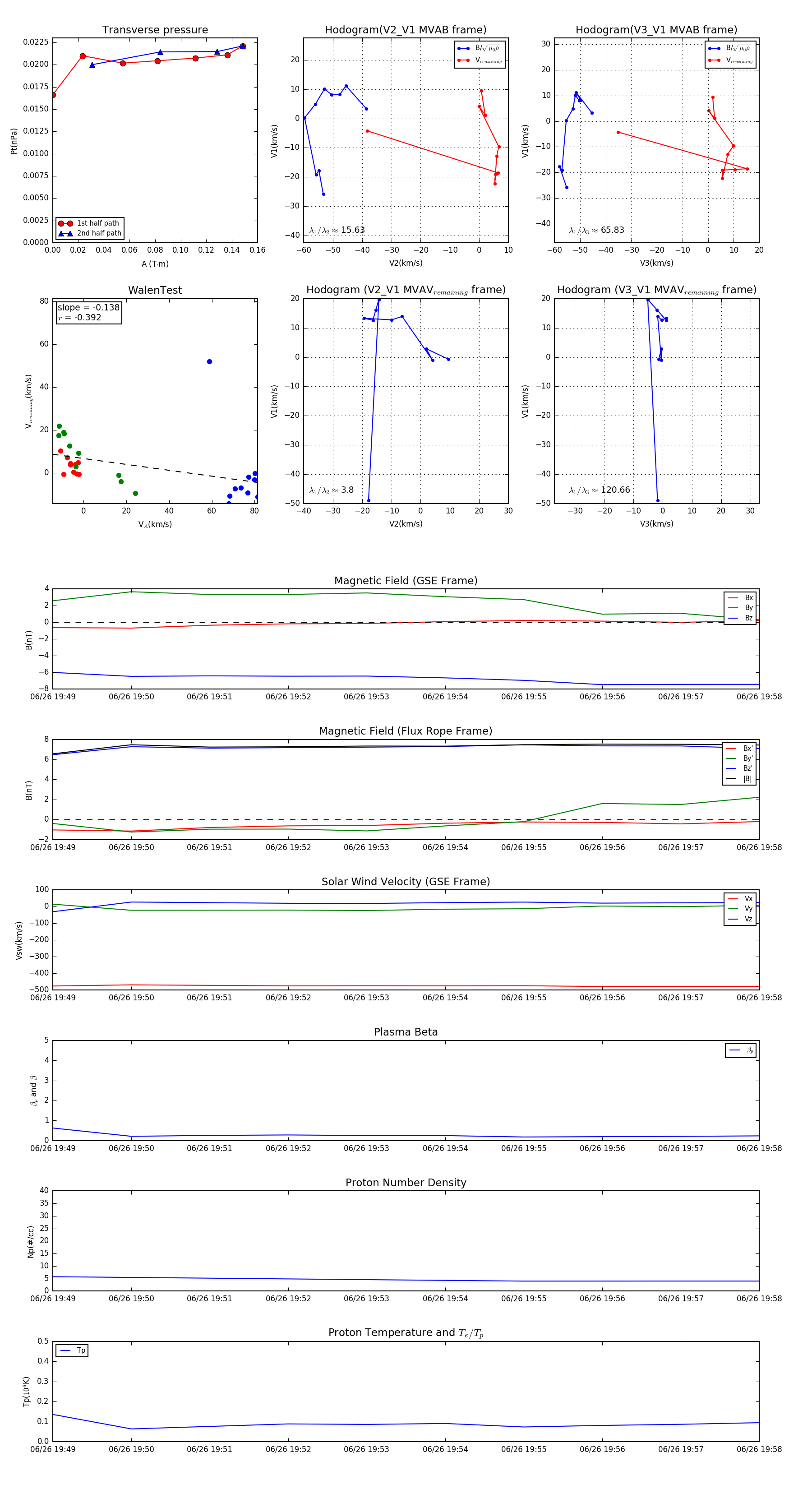Viewport: 812px width, 1489px height.
Task: Click the "A (T·m)" x-axis label
Action: coord(155,264)
